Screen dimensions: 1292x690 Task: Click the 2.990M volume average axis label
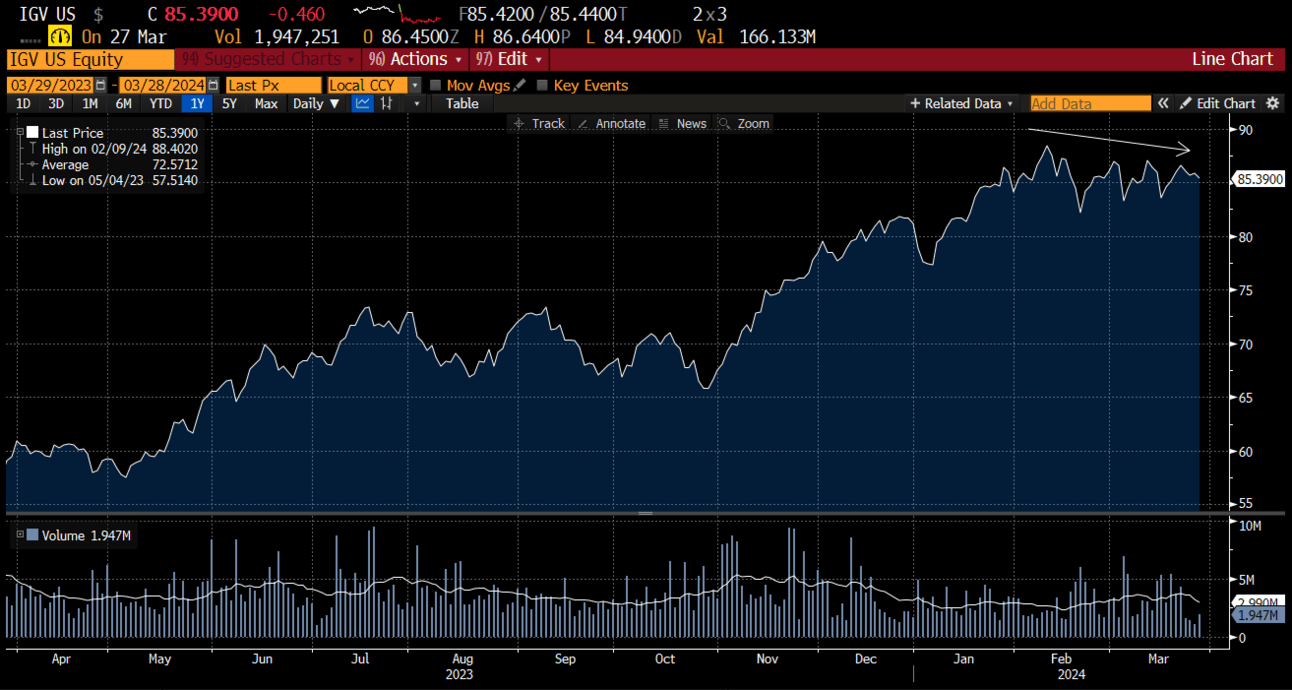tap(1258, 602)
